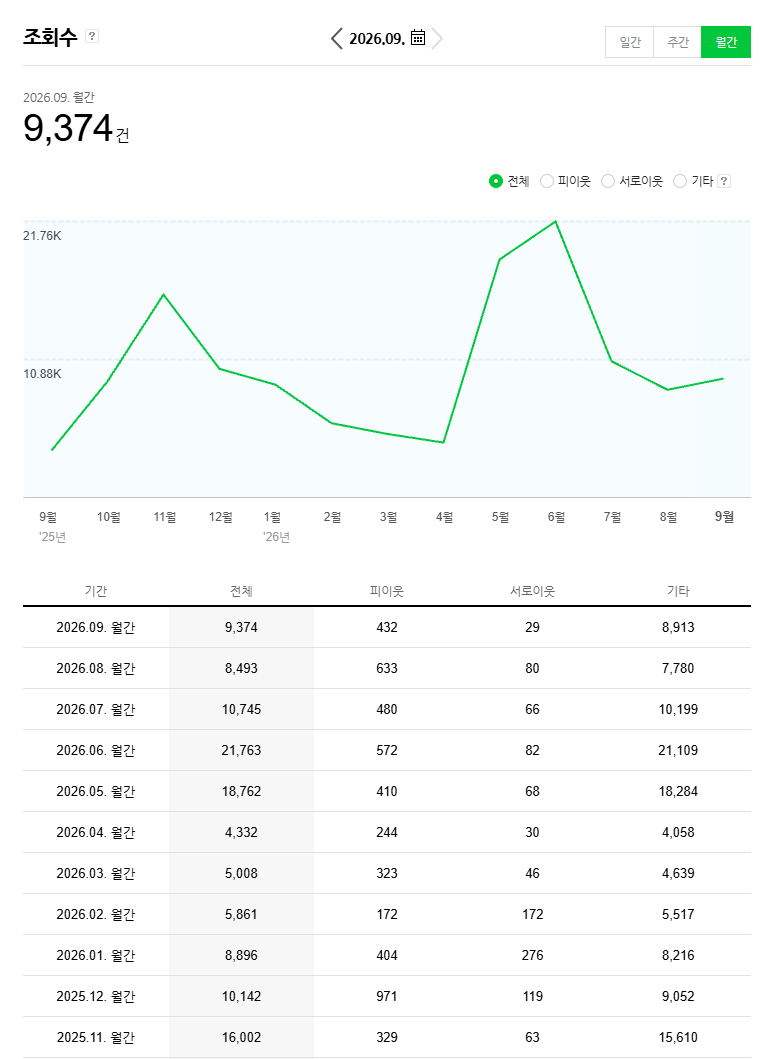
Task: Click the 18,762 total views cell
Action: [x=241, y=792]
